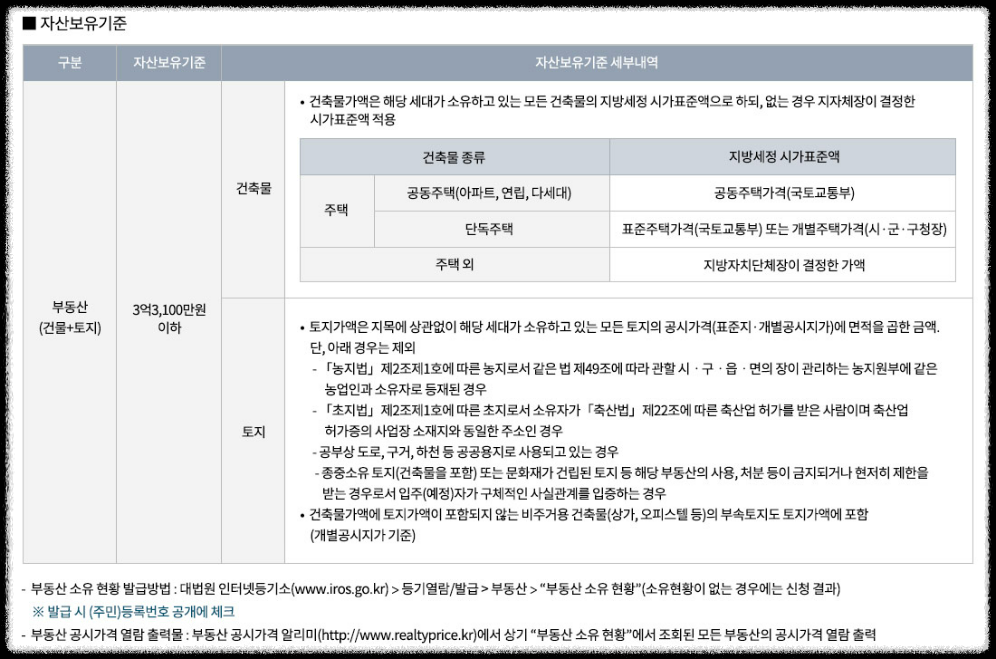Click the 주택 외 cell
996x659 pixels.
coord(453,264)
